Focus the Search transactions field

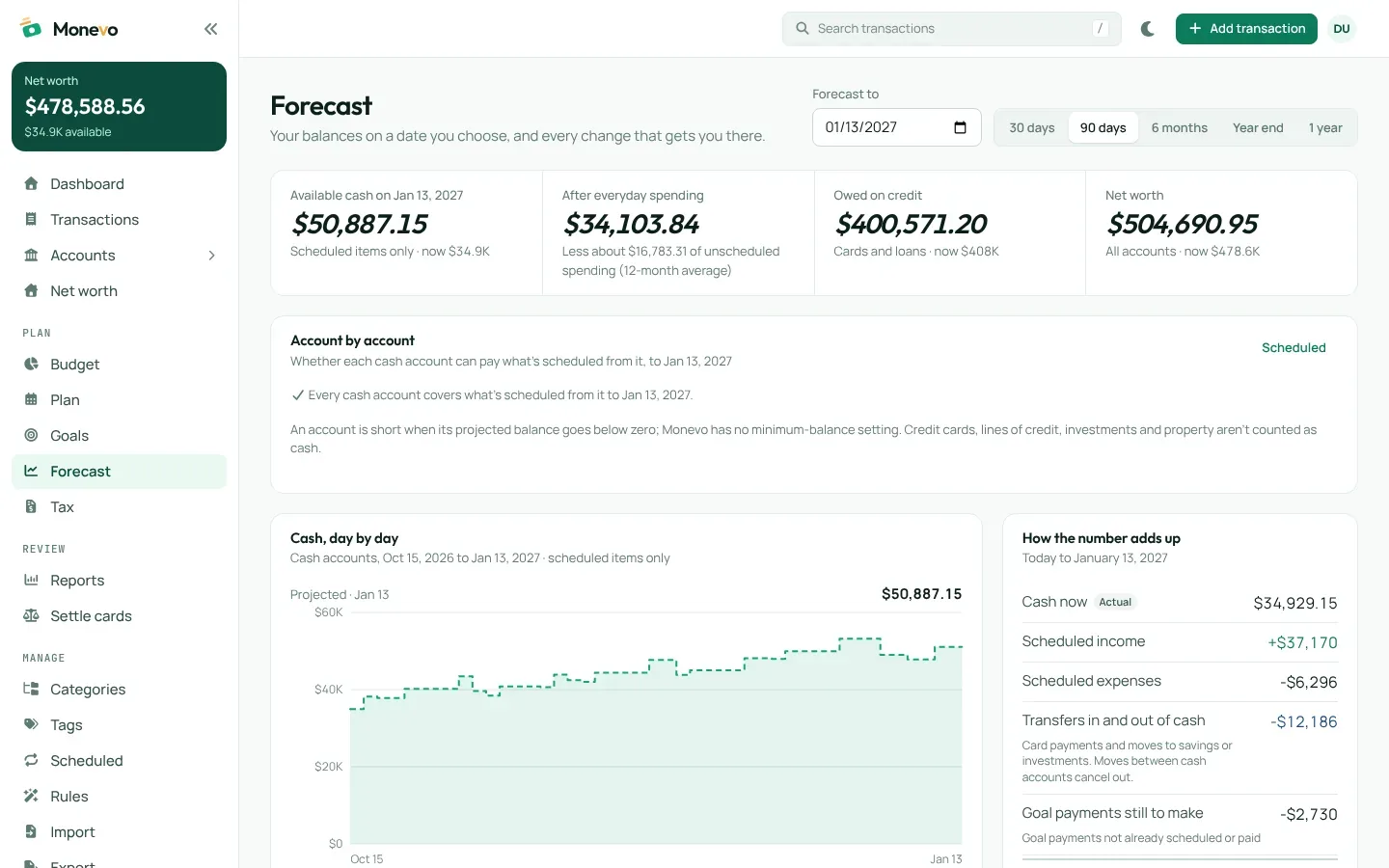pyautogui.click(x=951, y=29)
